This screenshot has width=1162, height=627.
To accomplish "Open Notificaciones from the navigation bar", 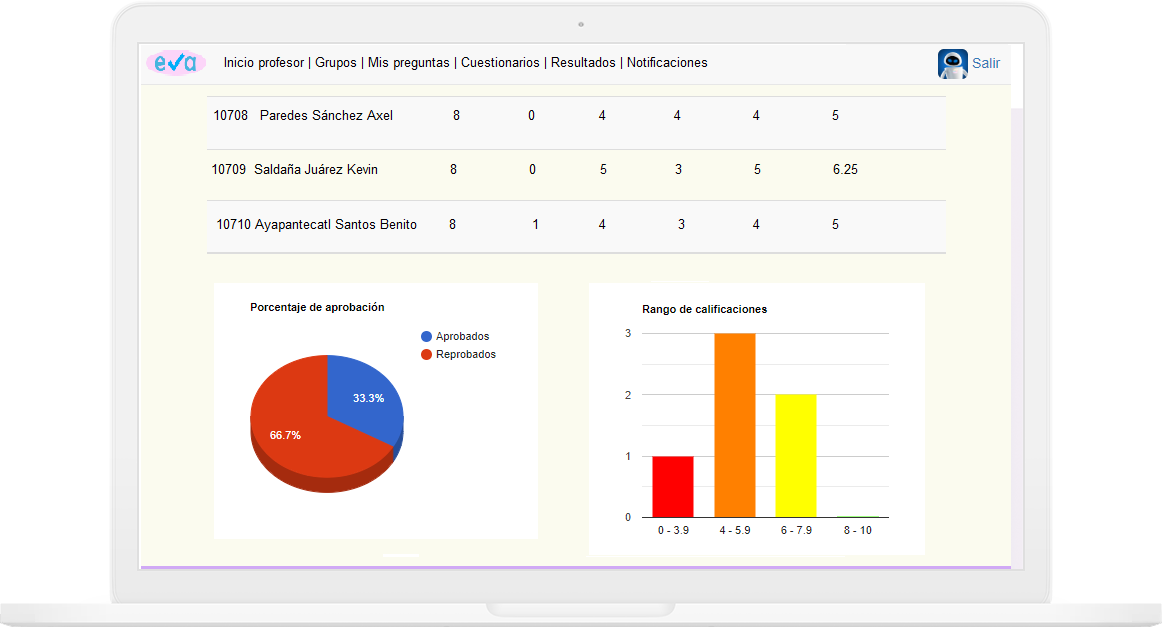I will pos(667,63).
